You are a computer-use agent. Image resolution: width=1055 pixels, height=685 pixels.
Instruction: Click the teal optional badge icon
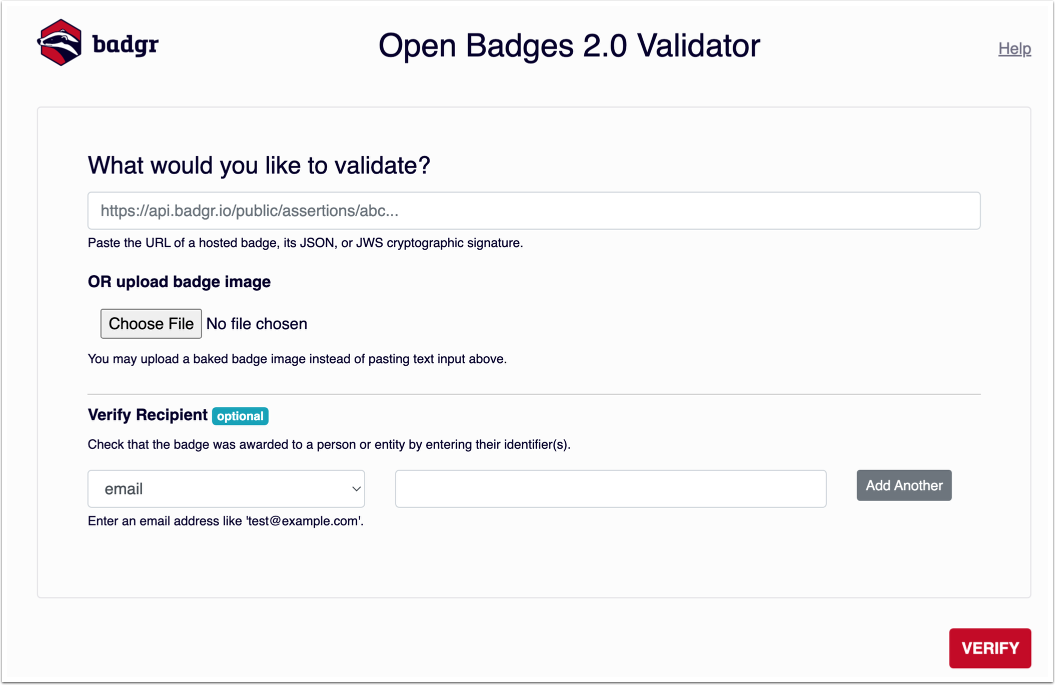click(240, 416)
